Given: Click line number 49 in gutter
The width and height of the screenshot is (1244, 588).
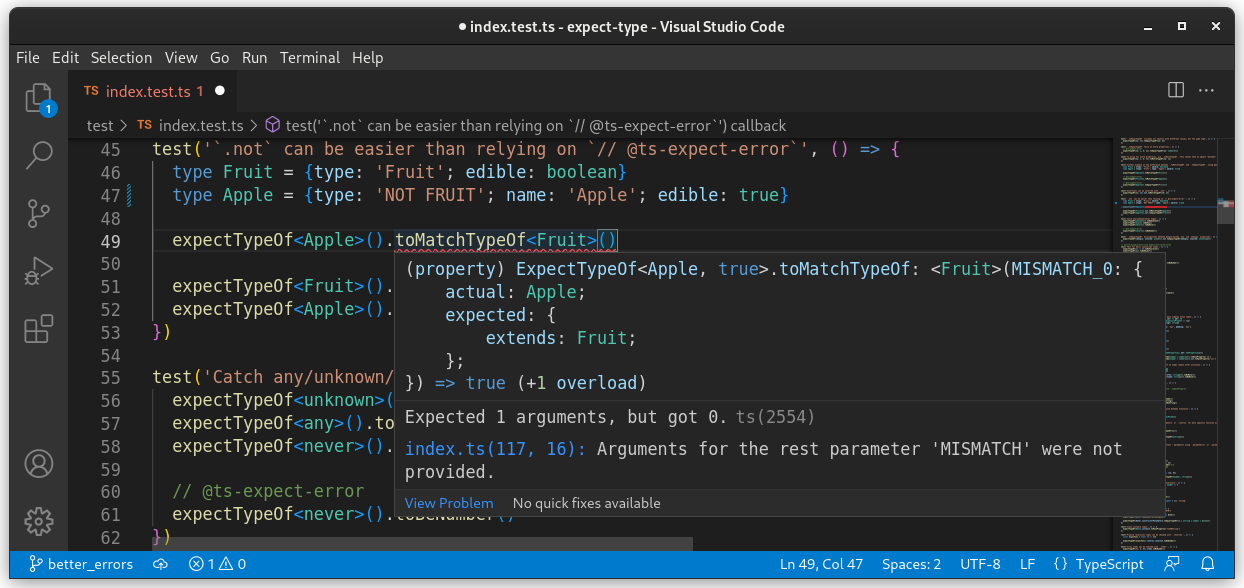Looking at the screenshot, I should click(x=110, y=241).
